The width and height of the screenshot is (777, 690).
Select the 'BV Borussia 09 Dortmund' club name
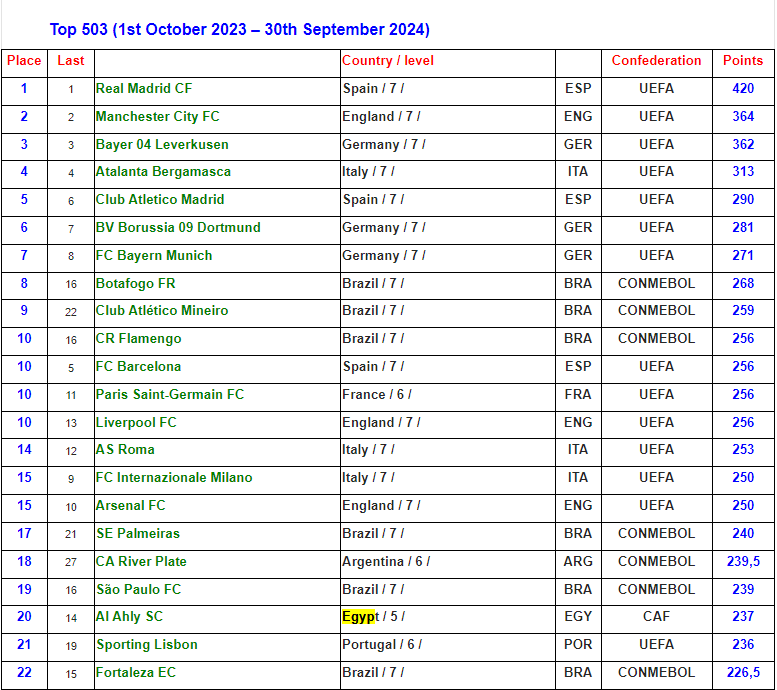pos(178,228)
